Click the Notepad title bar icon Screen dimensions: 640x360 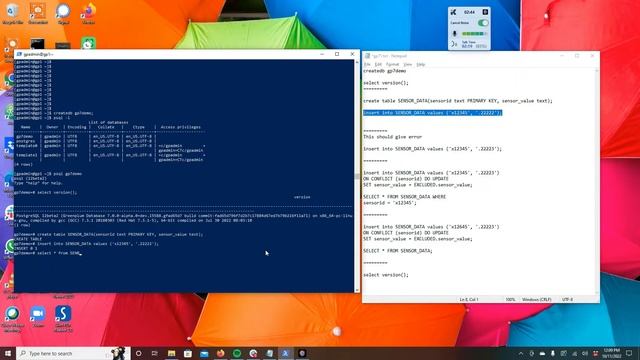click(x=367, y=56)
